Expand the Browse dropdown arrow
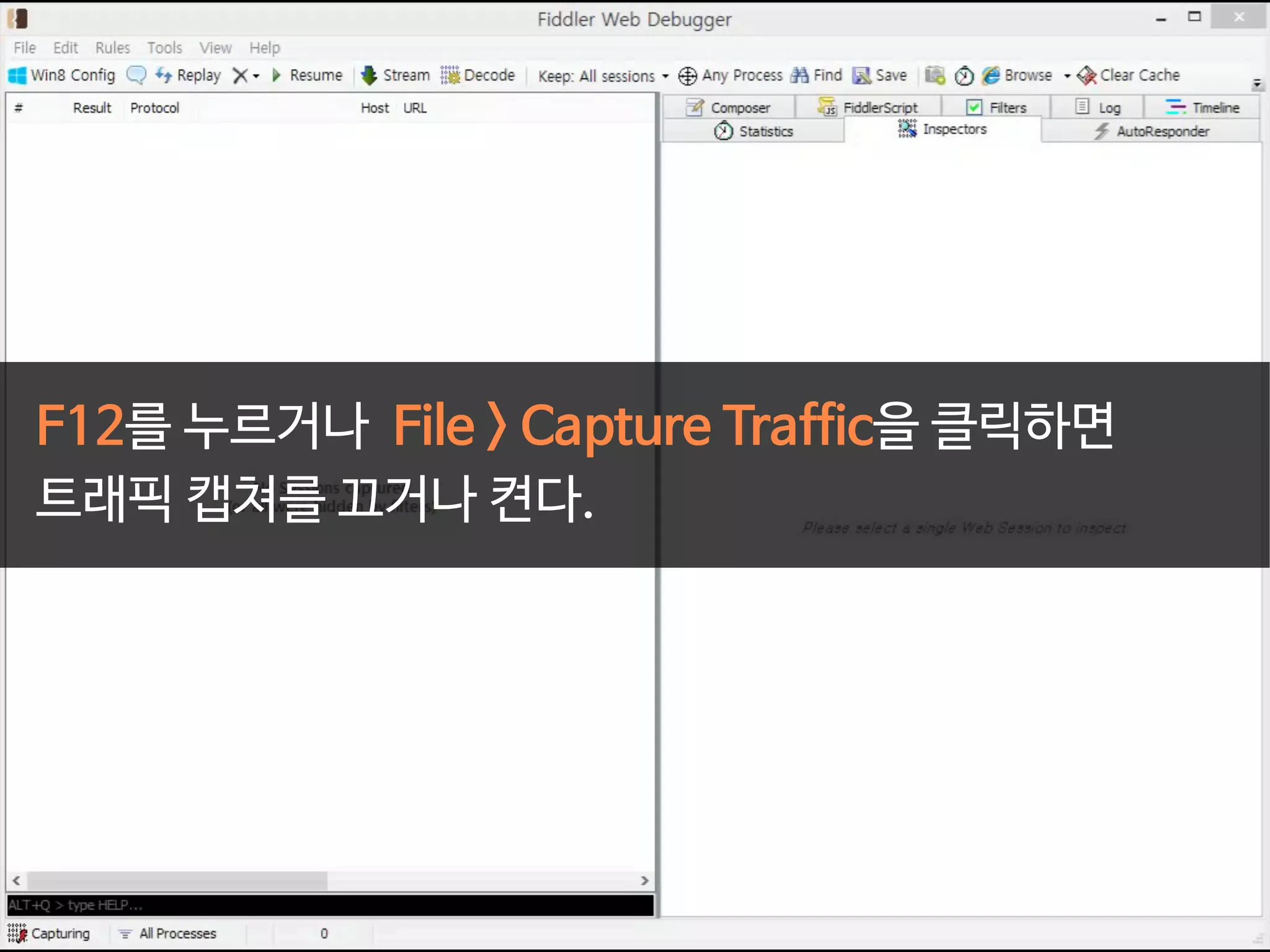Screen dimensions: 1270x952 (1067, 76)
